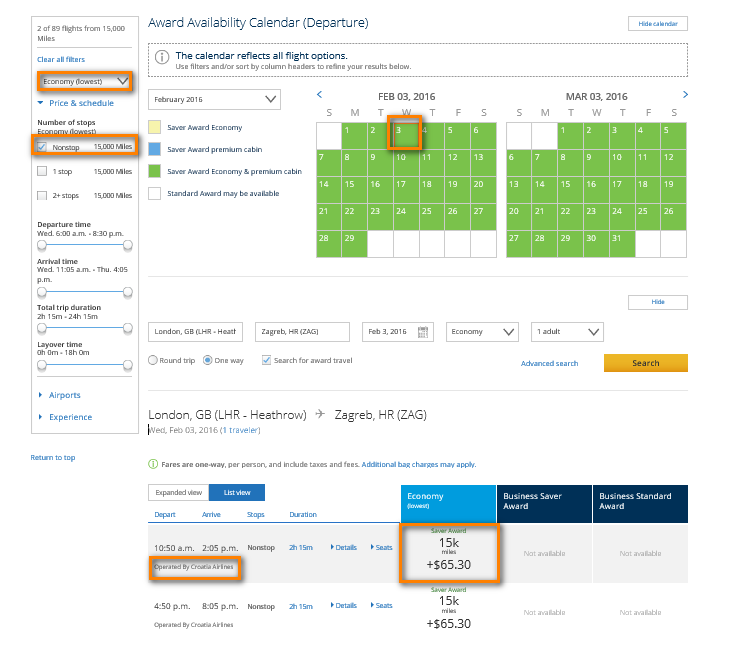The image size is (750, 650).
Task: Enable the 1 stop checkbox filter
Action: coord(42,171)
